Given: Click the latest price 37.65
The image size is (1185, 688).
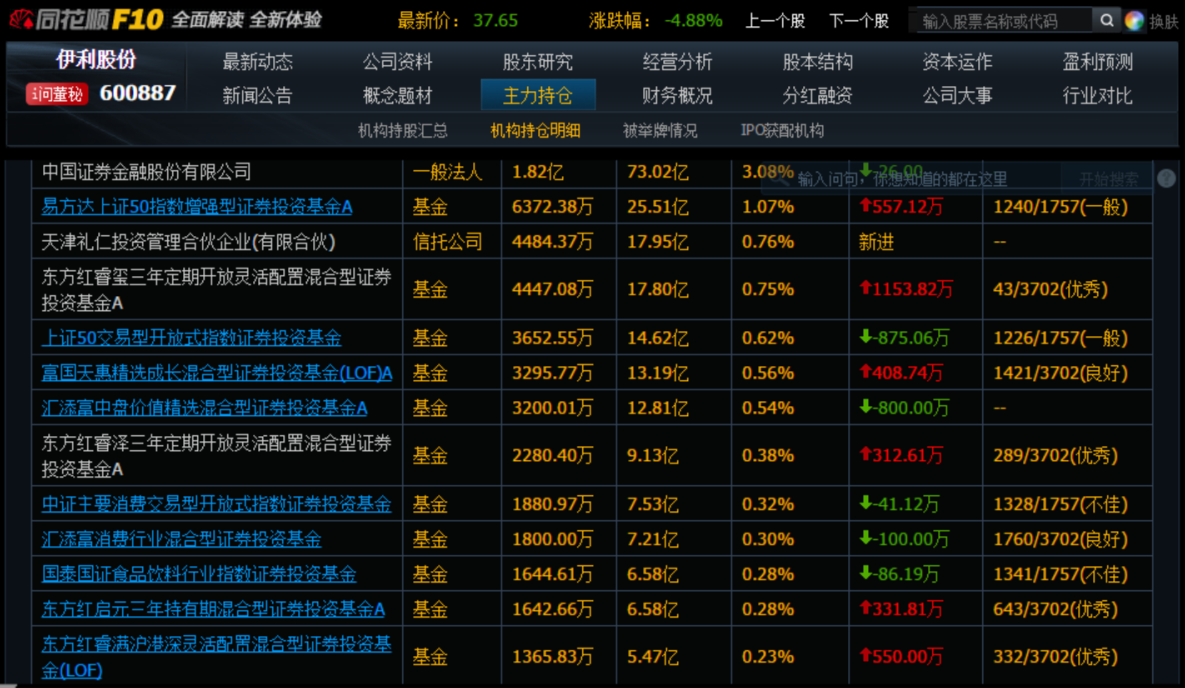Looking at the screenshot, I should (x=495, y=20).
